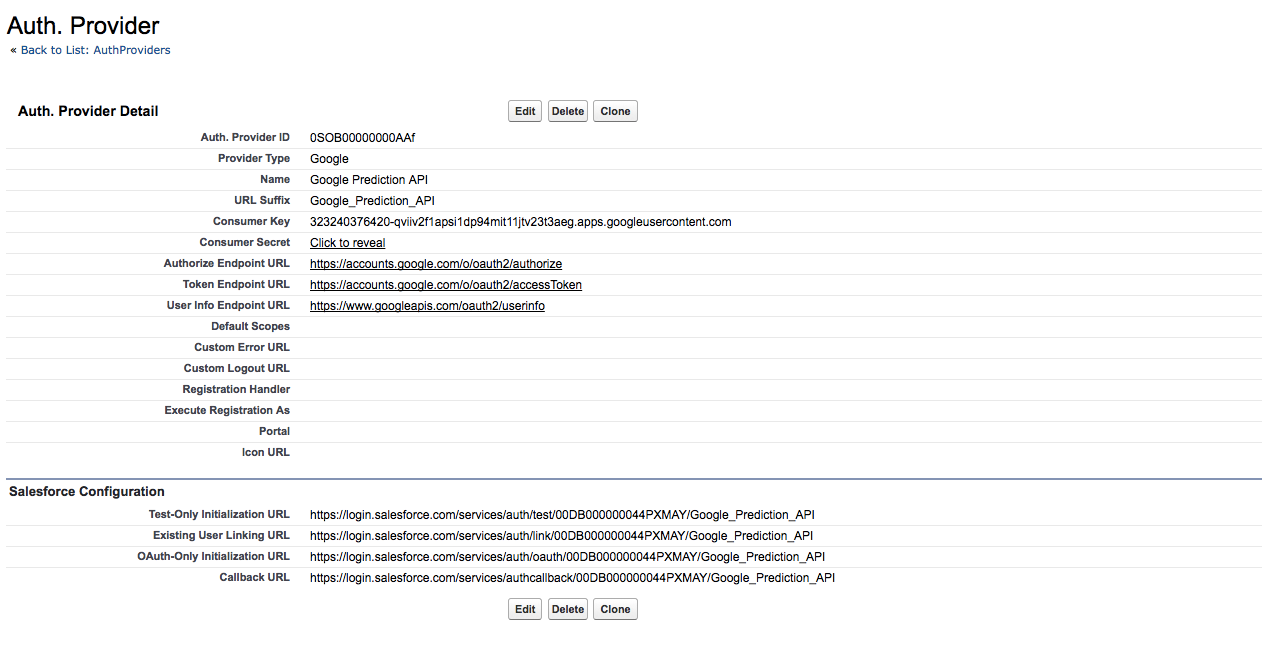Click the Existing User Linking URL label
Screen dimensions: 1262x653
(221, 536)
